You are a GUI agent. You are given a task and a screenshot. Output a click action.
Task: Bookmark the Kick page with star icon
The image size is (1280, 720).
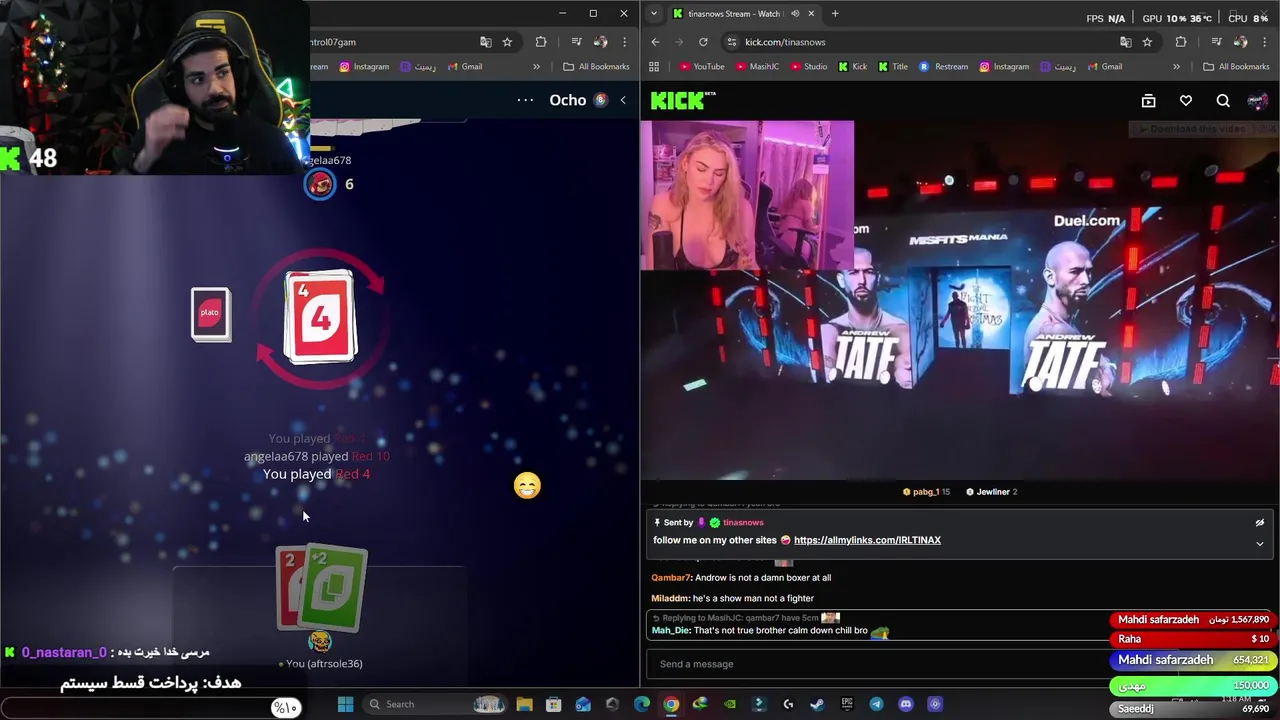coord(1147,42)
